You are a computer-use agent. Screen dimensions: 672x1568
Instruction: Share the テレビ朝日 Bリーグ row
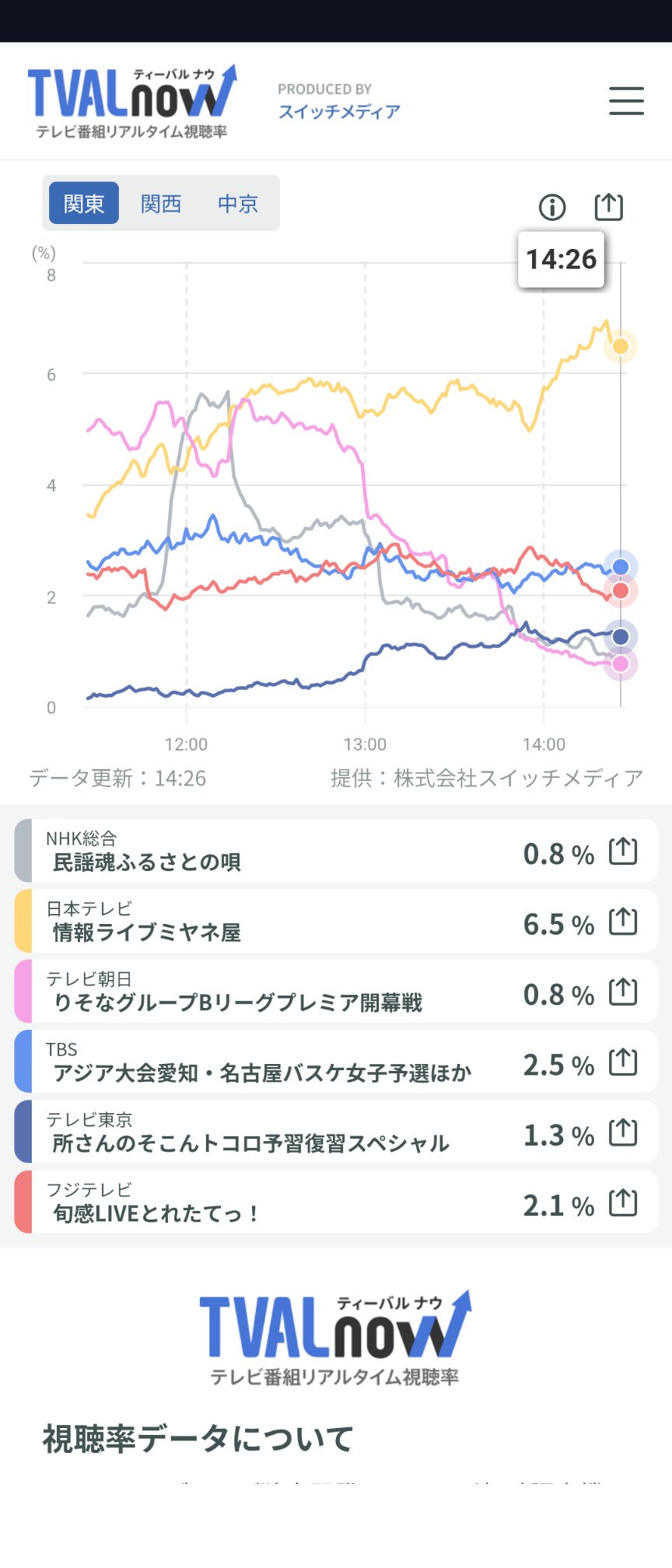tap(623, 992)
